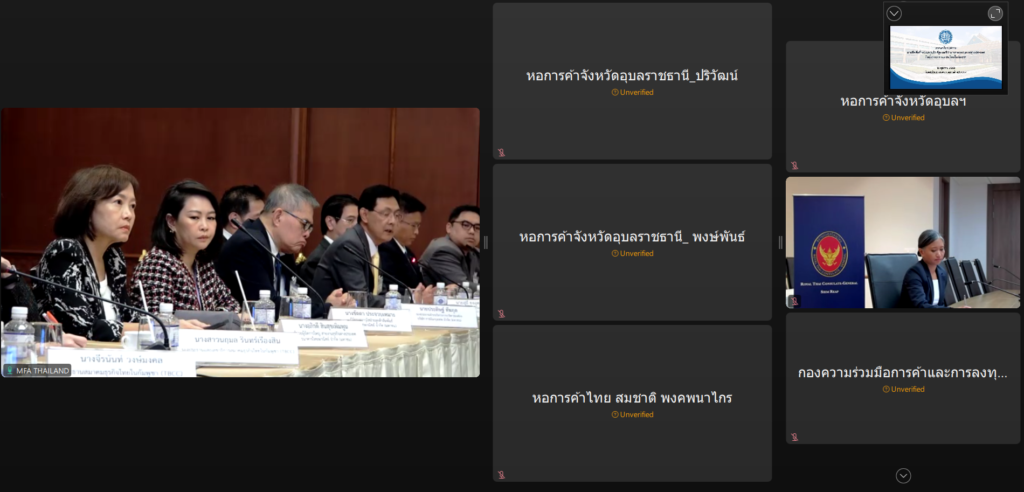Image resolution: width=1024 pixels, height=492 pixels.
Task: Select the Royal Thai Consulate-General video tile
Action: point(903,242)
